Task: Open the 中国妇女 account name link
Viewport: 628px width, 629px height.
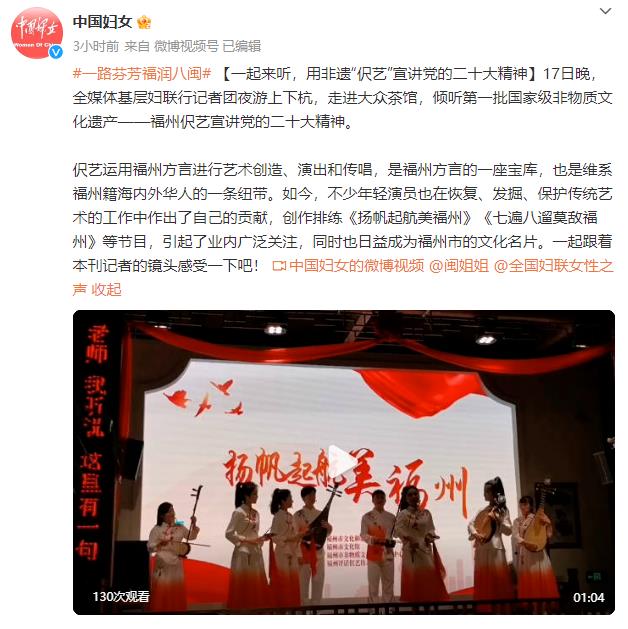Action: 102,22
